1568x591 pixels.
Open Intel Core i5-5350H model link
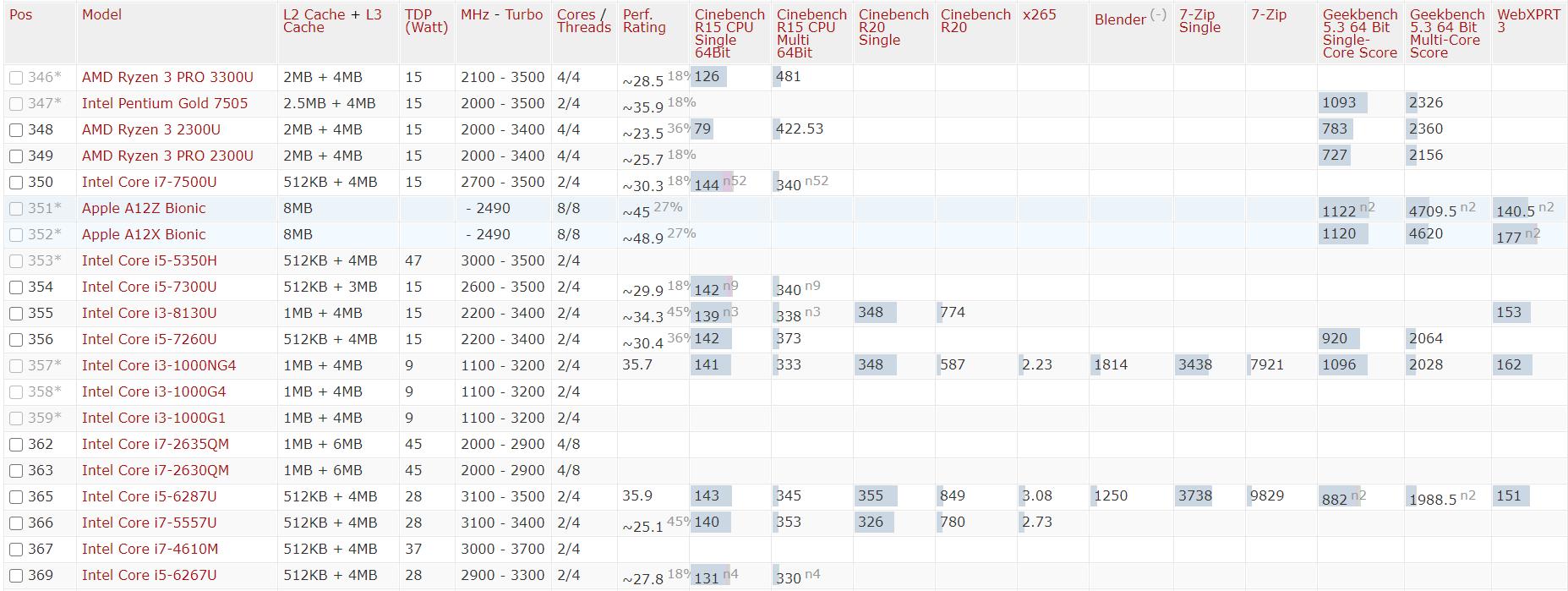coord(150,261)
